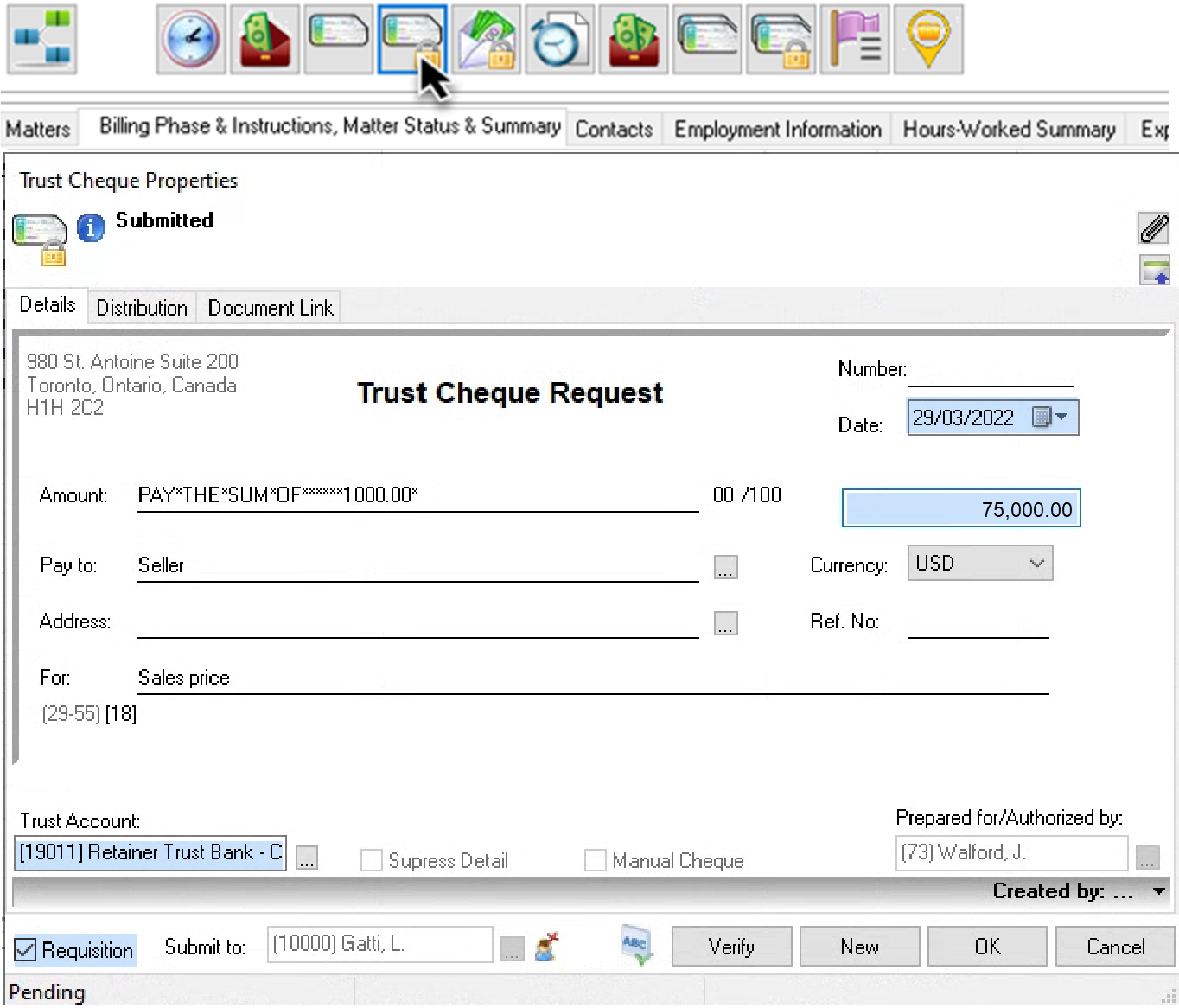Click the Cancel button
Image resolution: width=1179 pixels, height=1008 pixels.
(x=1115, y=947)
